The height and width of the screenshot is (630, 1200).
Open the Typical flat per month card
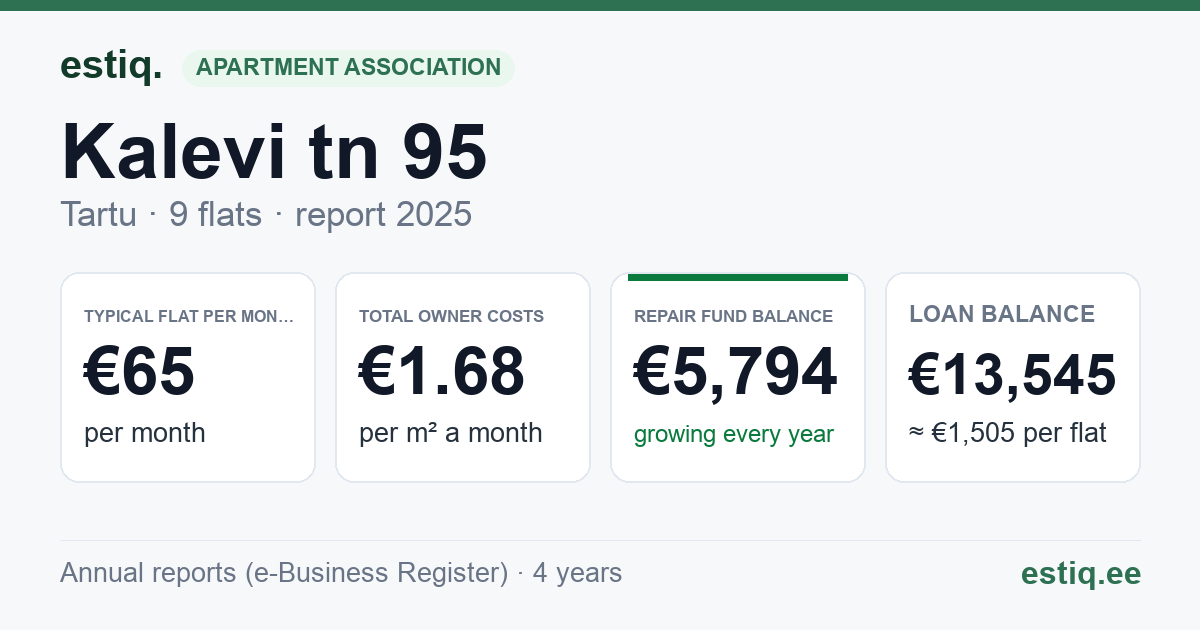pyautogui.click(x=188, y=378)
